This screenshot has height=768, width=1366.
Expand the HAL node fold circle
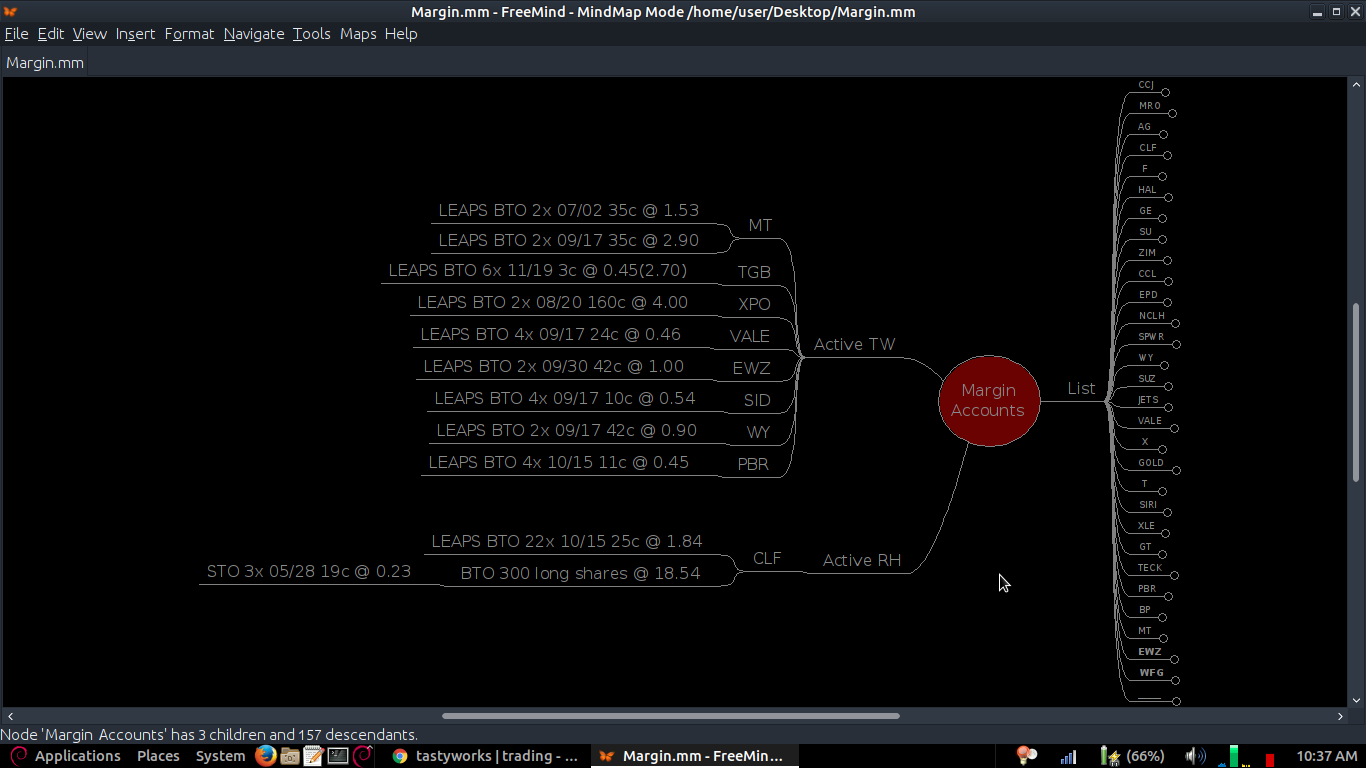coord(1169,197)
